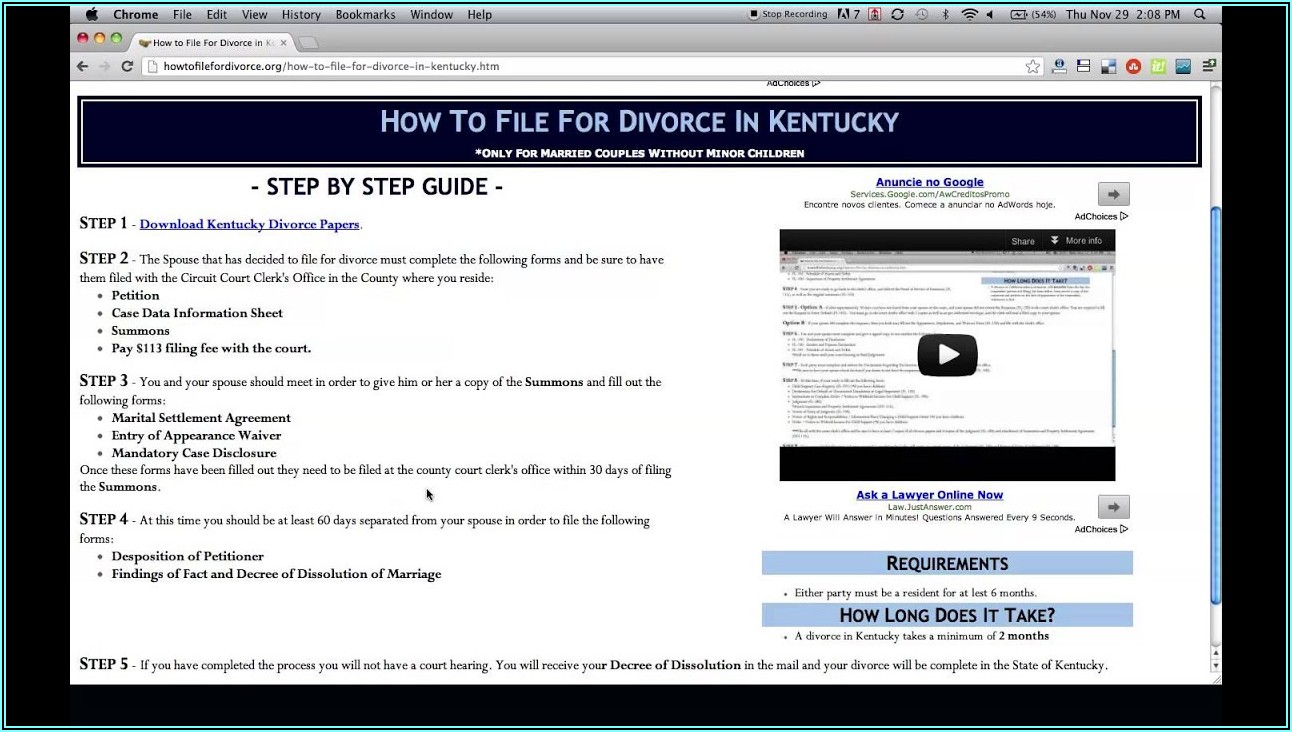Open Ask a Lawyer Online Now link

point(929,495)
